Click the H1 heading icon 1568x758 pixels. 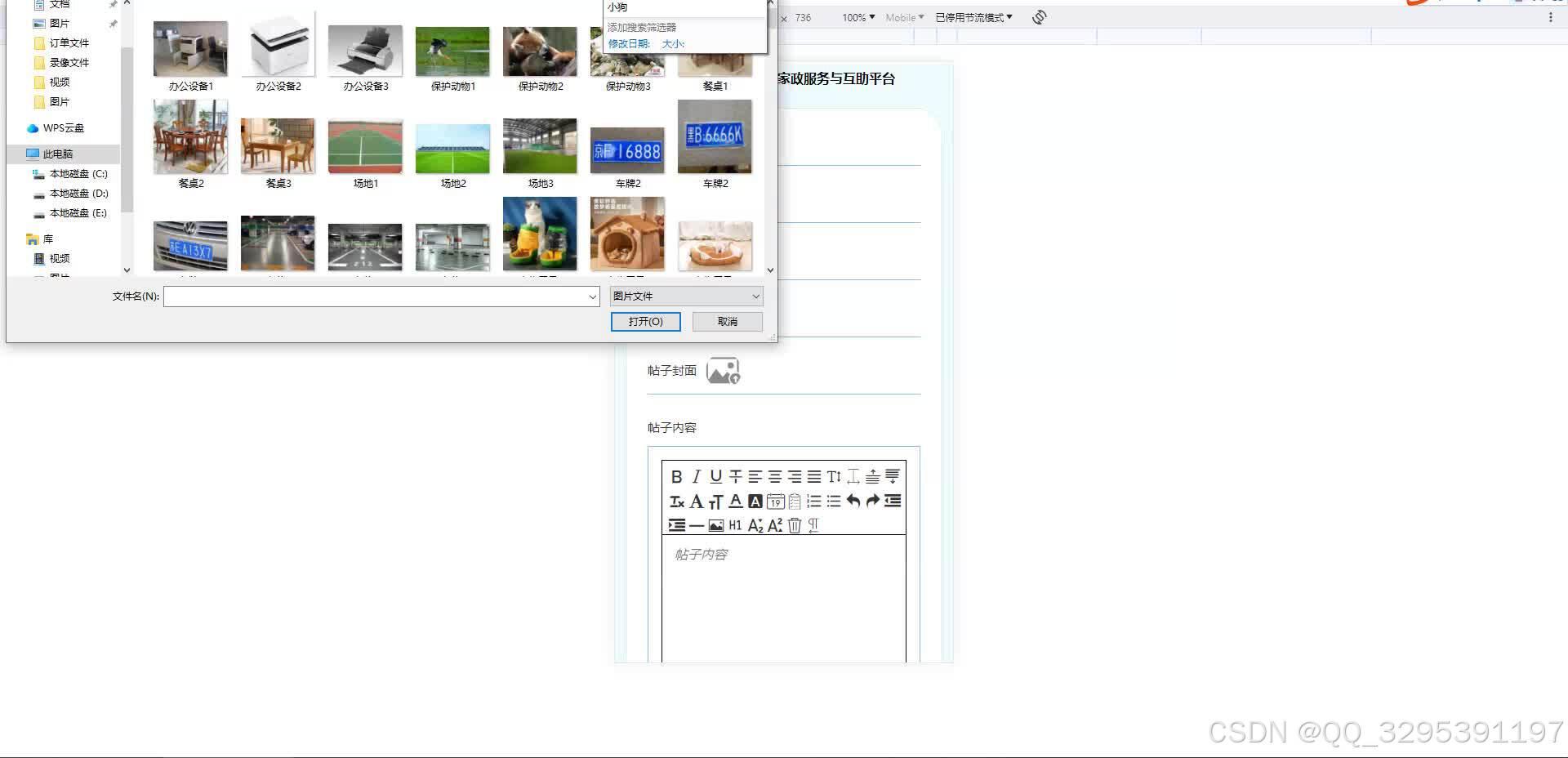click(734, 525)
